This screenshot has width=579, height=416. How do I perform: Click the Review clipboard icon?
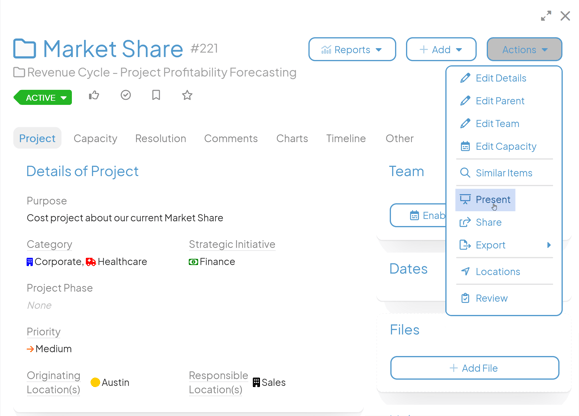point(465,298)
